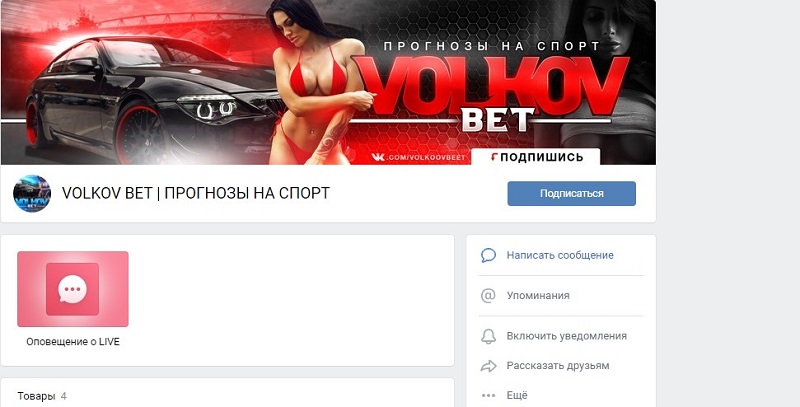Click the VK logo on the cover banner
This screenshot has width=800, height=407.
[x=378, y=157]
